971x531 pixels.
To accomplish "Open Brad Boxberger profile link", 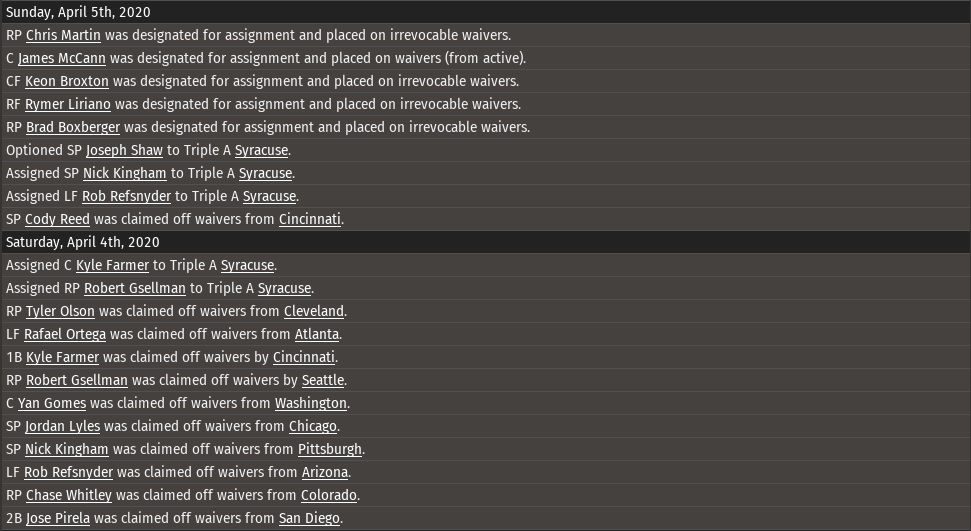I will click(73, 127).
